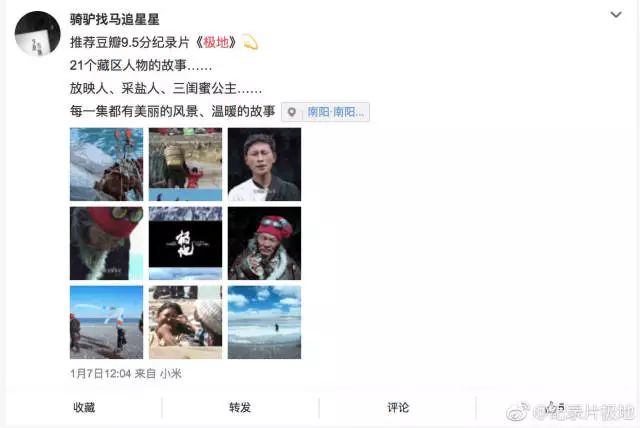
Task: Click the post timestamp 1月7日12:04
Action: pyautogui.click(x=100, y=373)
